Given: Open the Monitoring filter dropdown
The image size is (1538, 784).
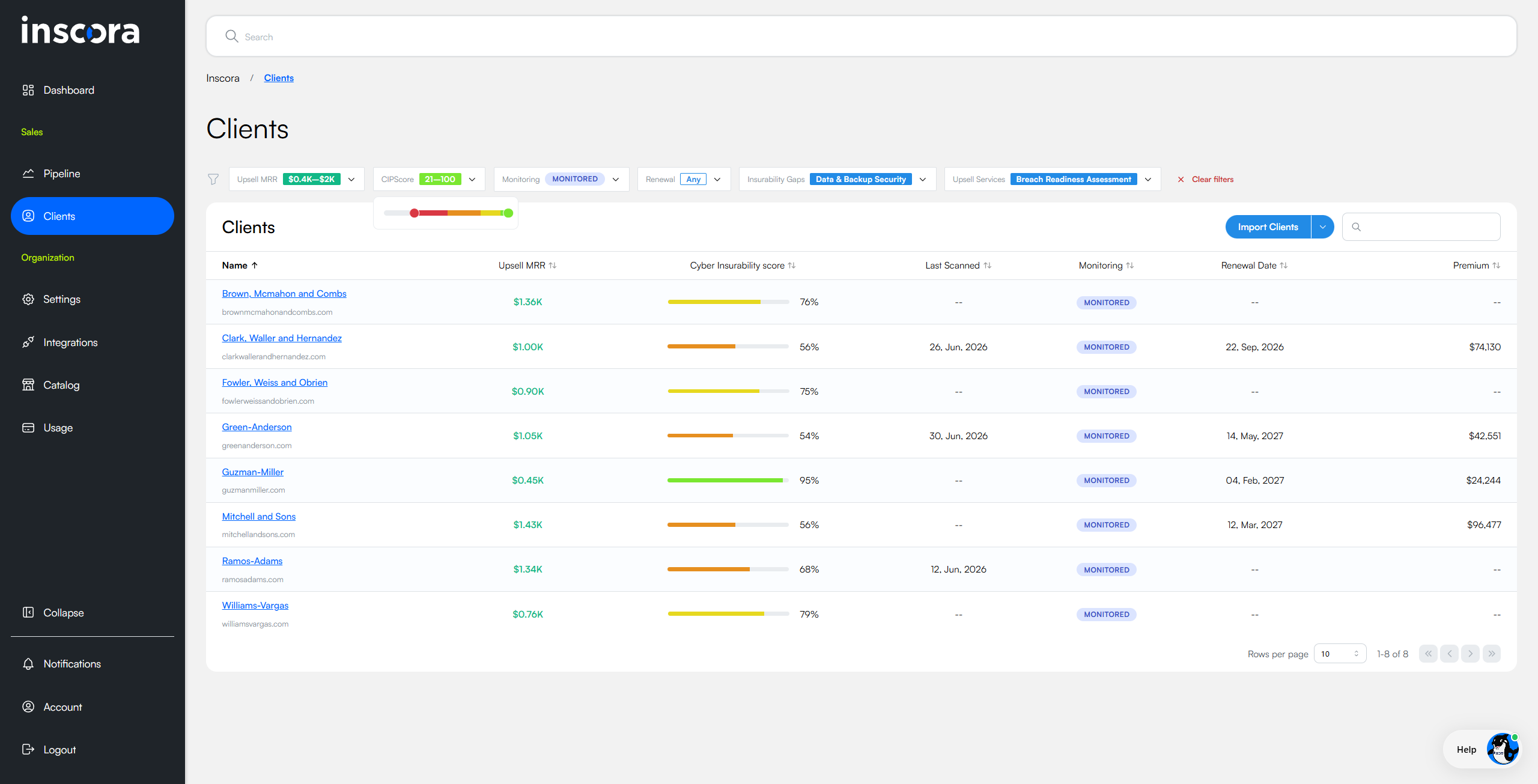Looking at the screenshot, I should pyautogui.click(x=562, y=179).
